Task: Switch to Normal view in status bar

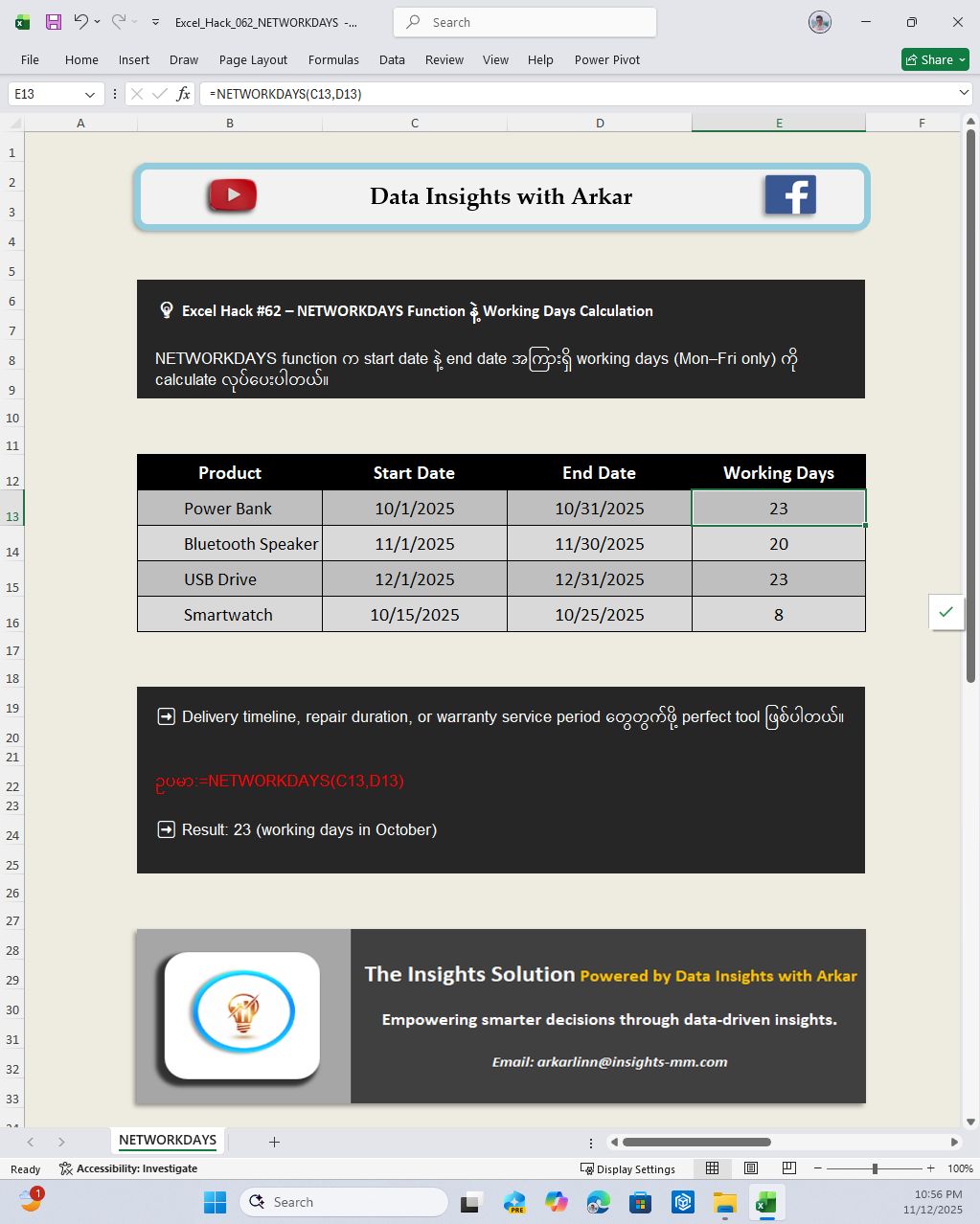Action: [x=712, y=1168]
